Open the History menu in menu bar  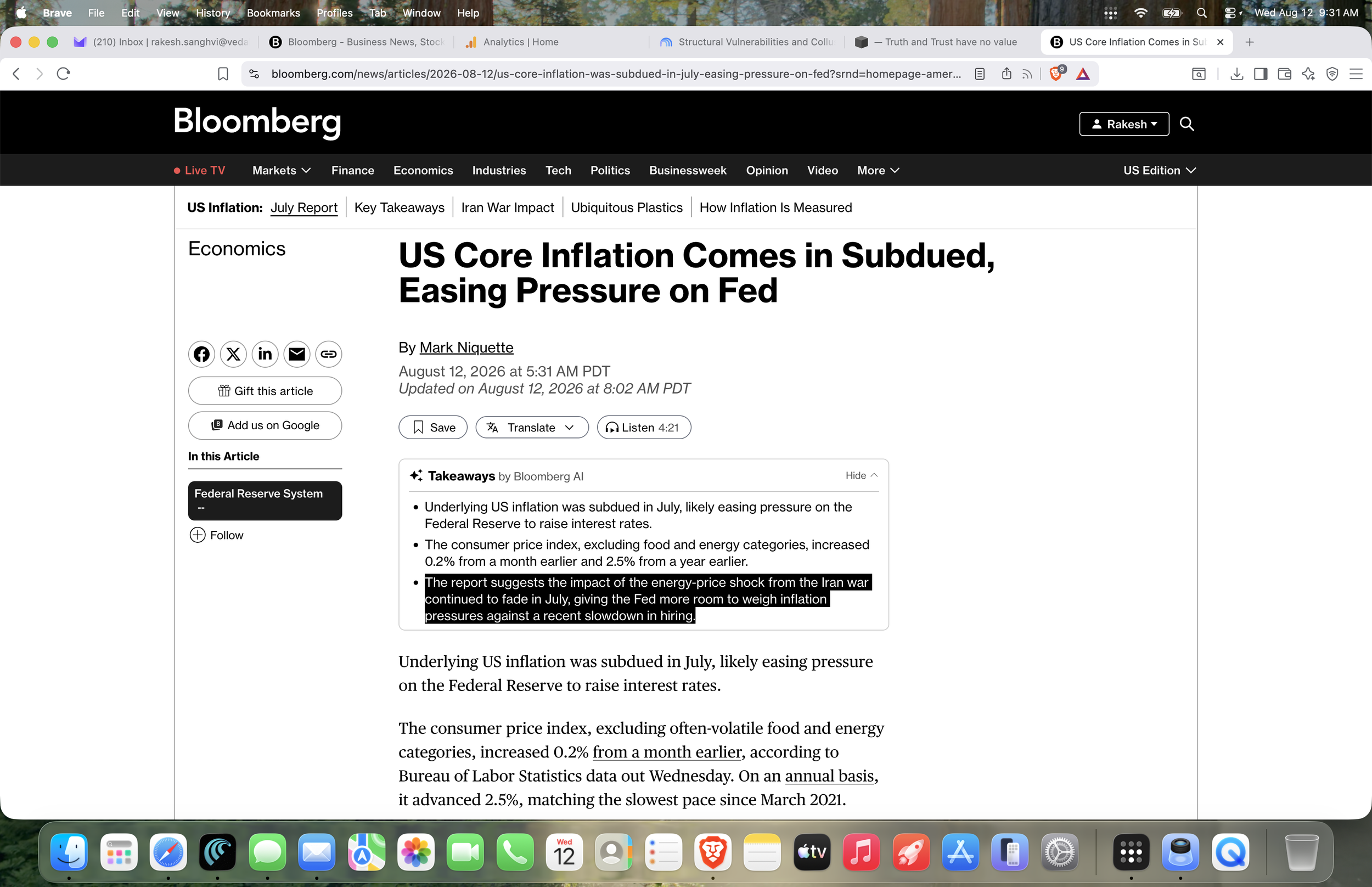[x=212, y=13]
